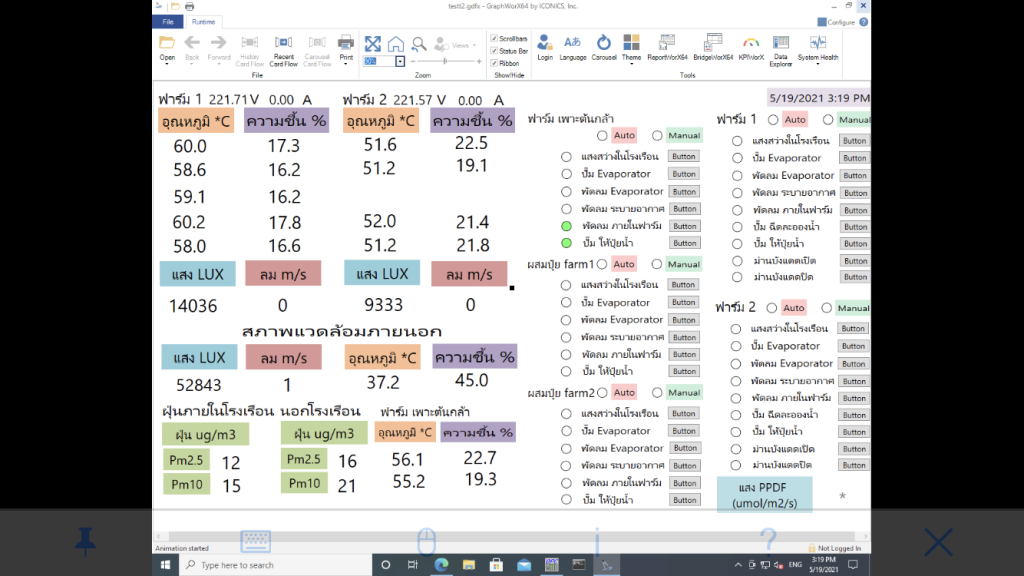
Task: Select Manual radio for ฟาร์ม เพาะต้นกล้า
Action: pos(657,136)
